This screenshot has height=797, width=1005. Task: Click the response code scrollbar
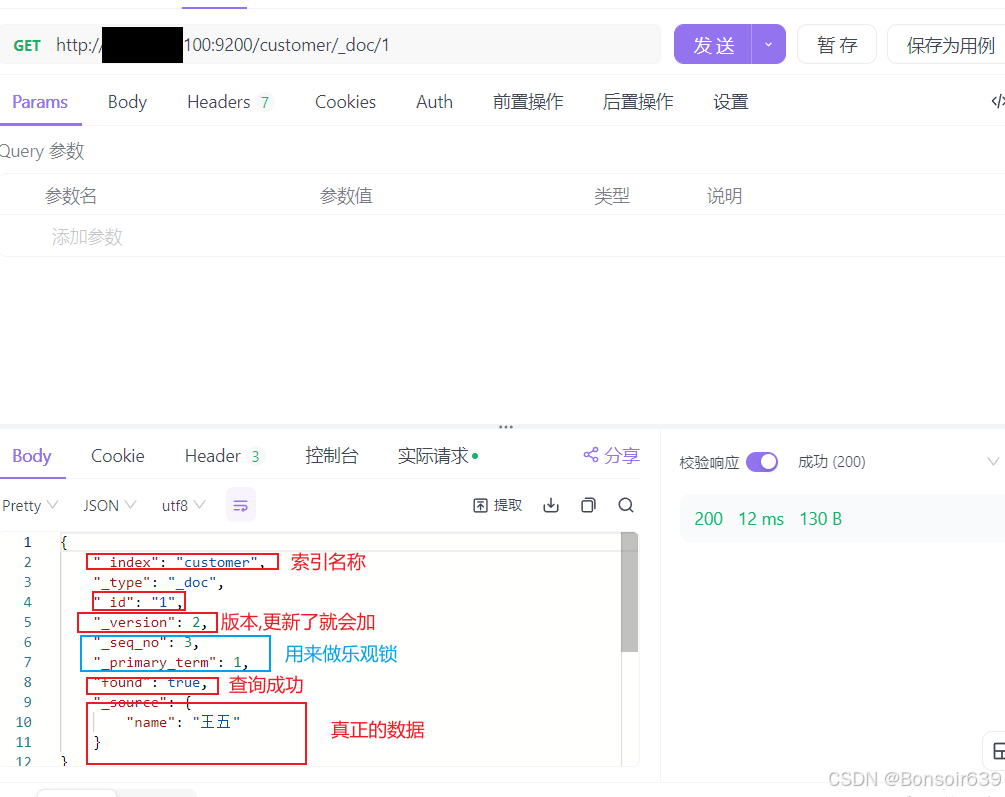pyautogui.click(x=629, y=592)
